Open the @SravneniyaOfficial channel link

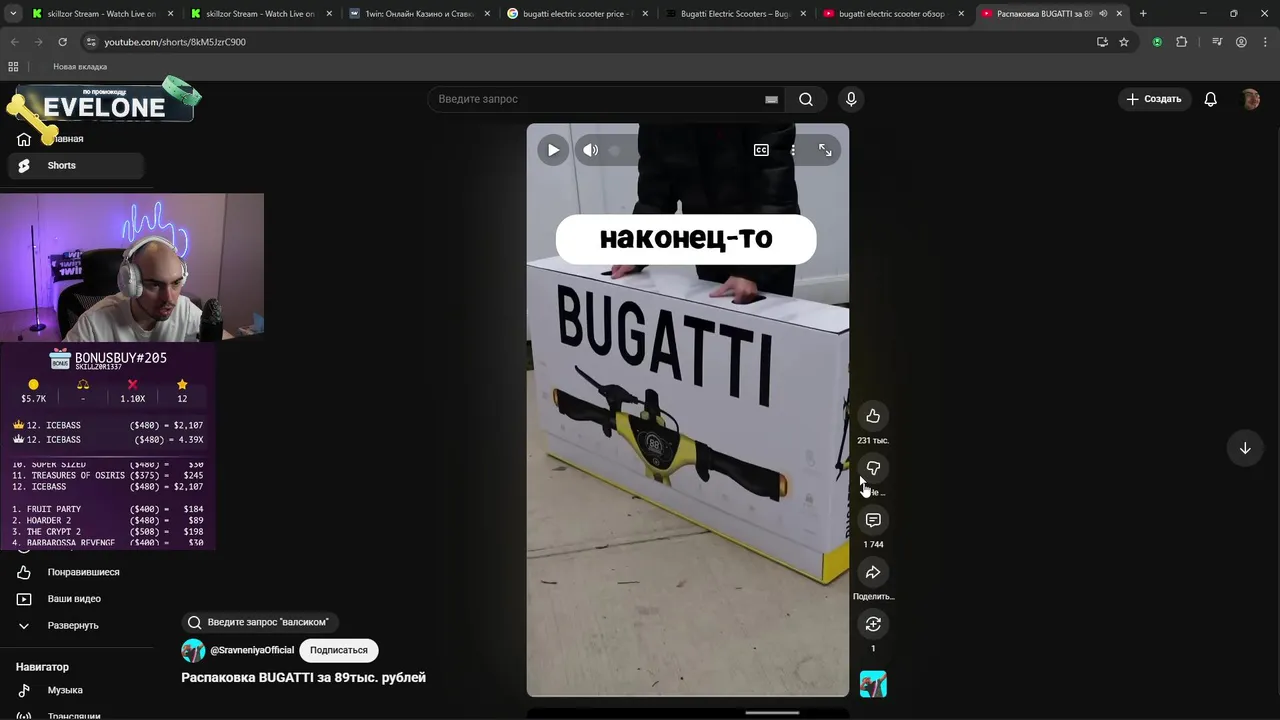[252, 650]
